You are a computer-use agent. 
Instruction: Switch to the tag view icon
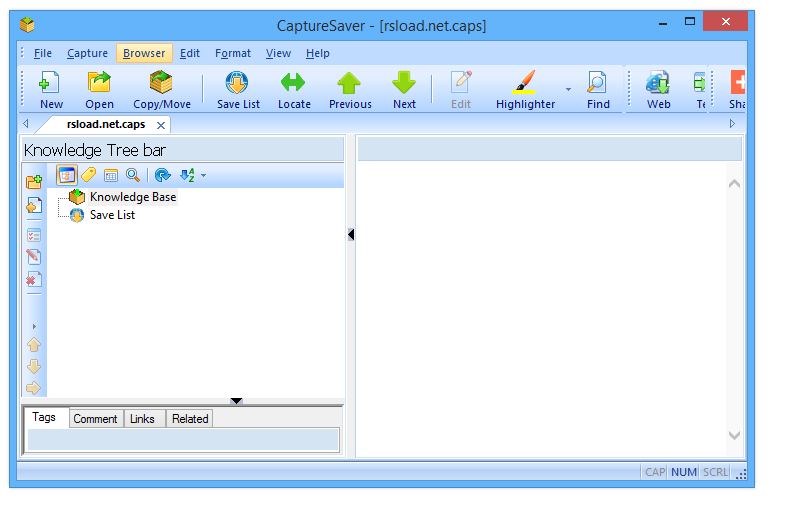tap(89, 175)
